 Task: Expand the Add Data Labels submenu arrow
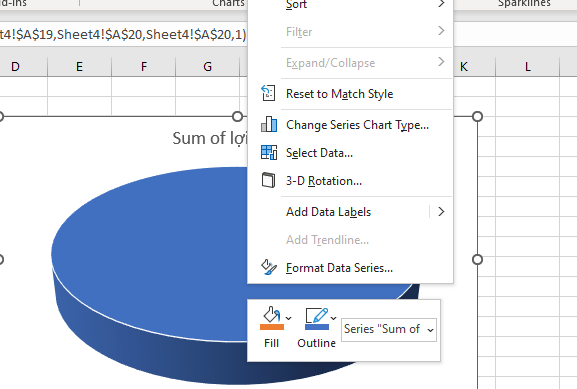(441, 212)
